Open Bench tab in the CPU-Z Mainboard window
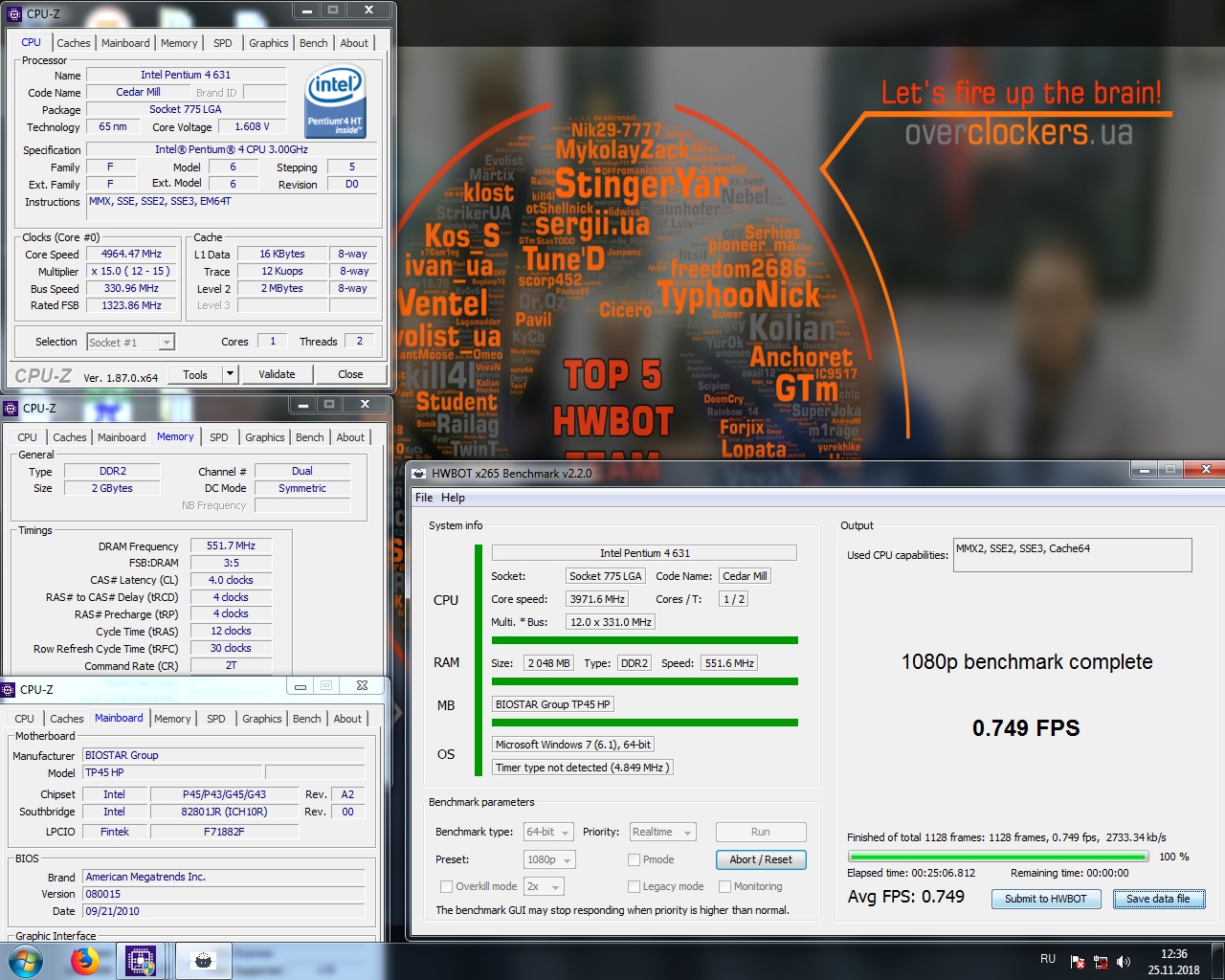 click(x=306, y=719)
